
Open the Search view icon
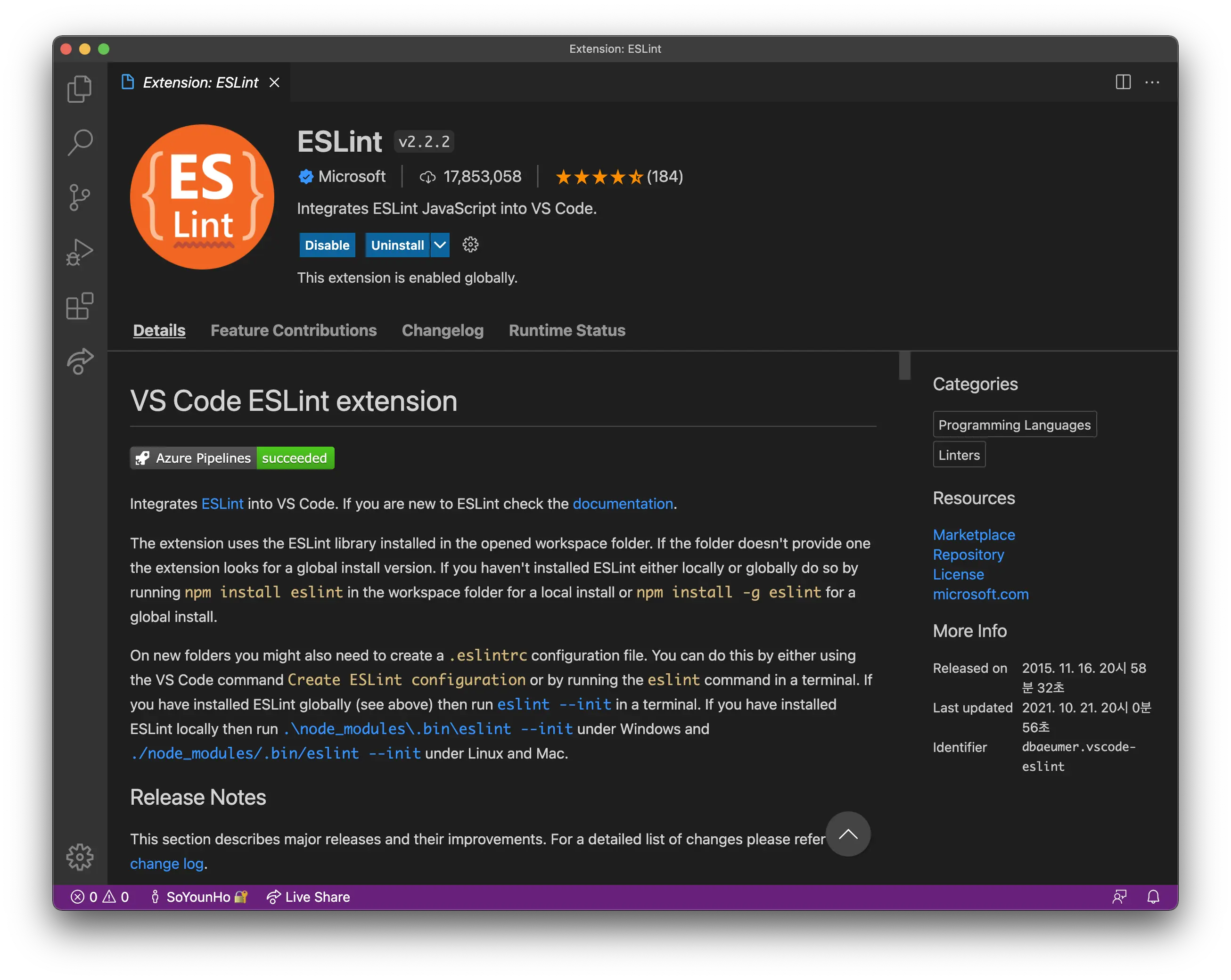[79, 143]
